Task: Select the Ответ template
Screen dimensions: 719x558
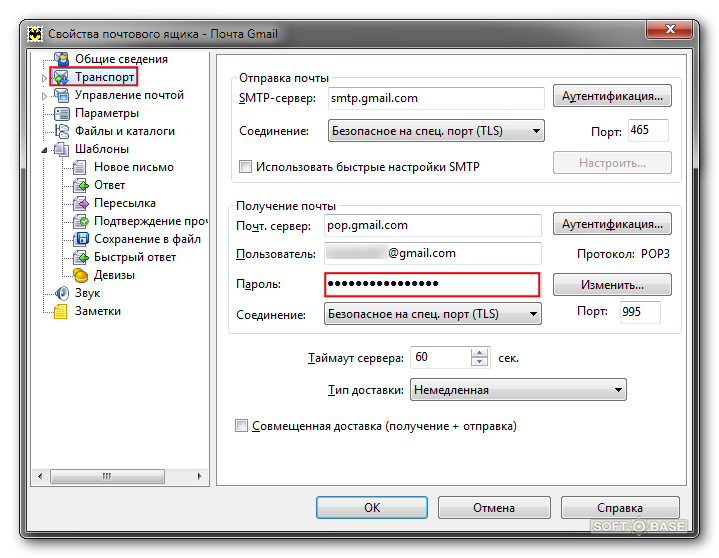Action: tap(110, 185)
